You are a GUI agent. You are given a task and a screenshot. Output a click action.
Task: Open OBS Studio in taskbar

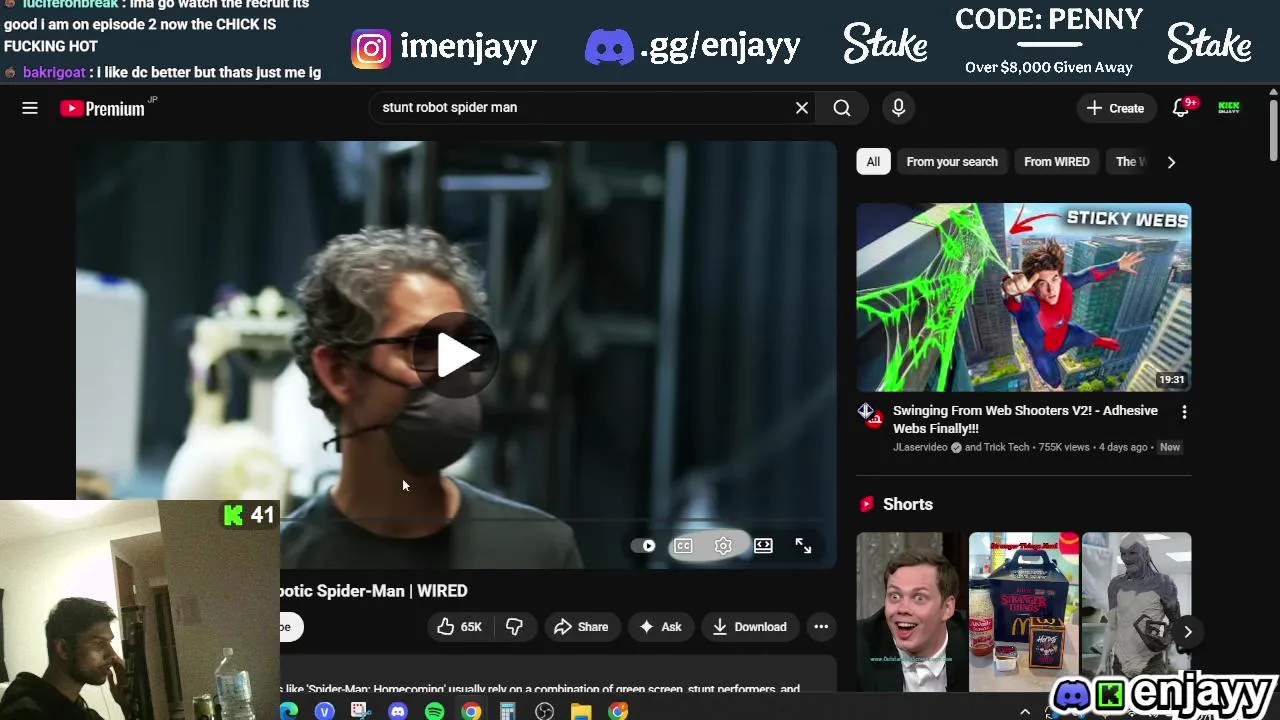[x=544, y=711]
